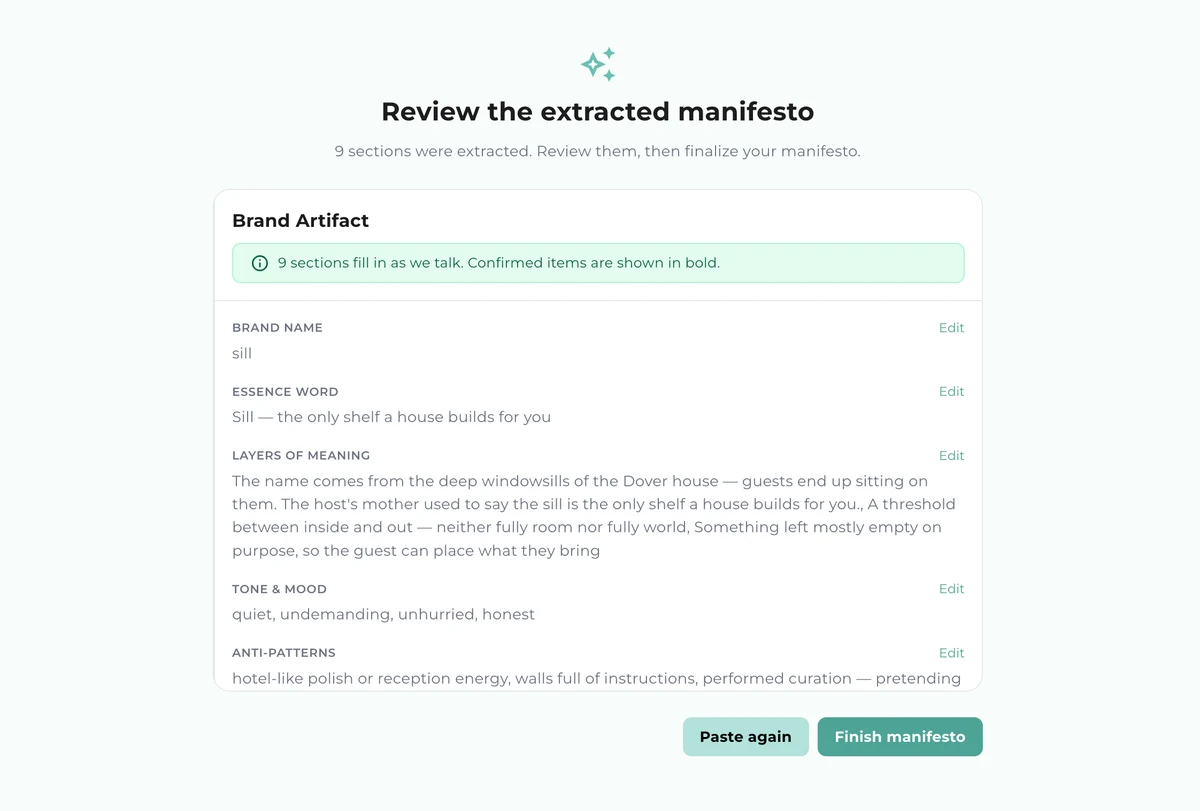Open Edit for Layers of Meaning
This screenshot has width=1200, height=811.
(x=951, y=456)
